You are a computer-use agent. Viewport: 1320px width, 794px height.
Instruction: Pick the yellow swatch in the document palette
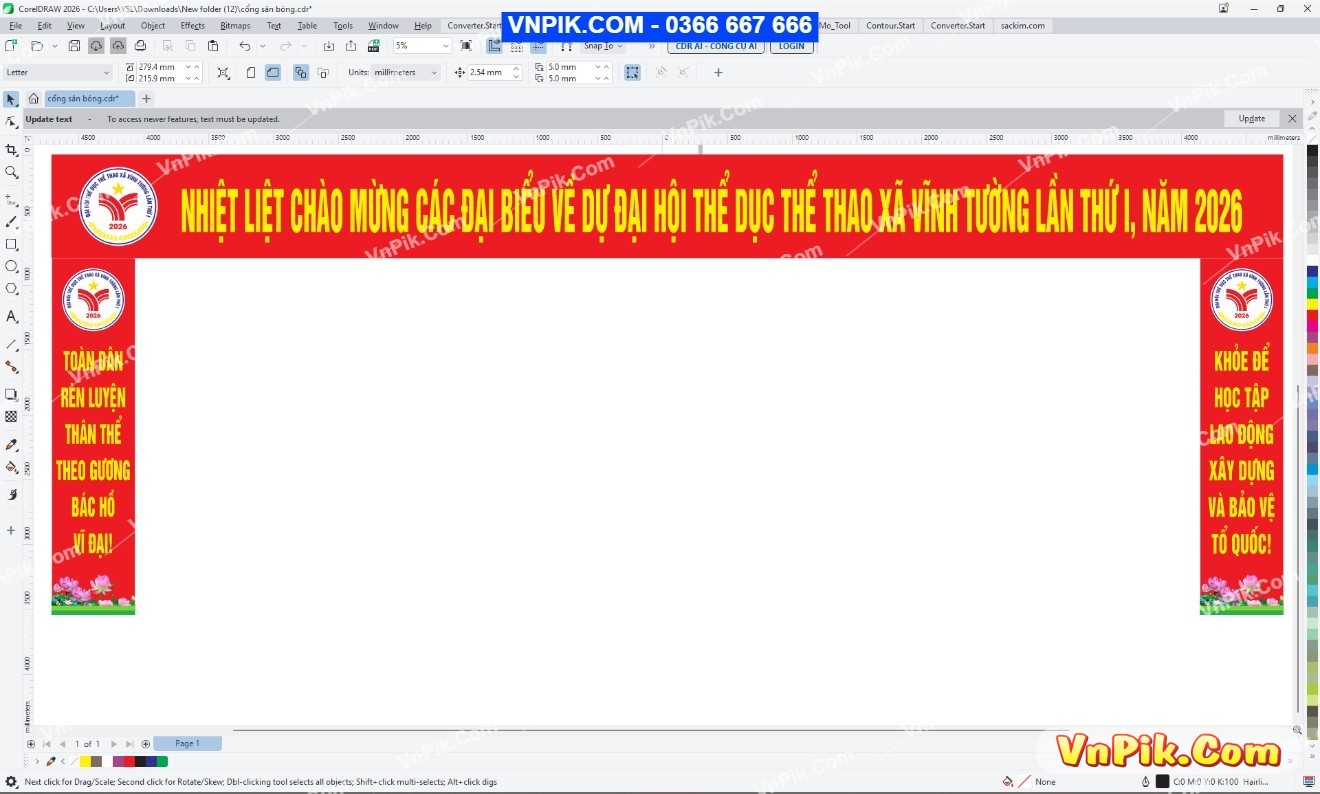[85, 762]
